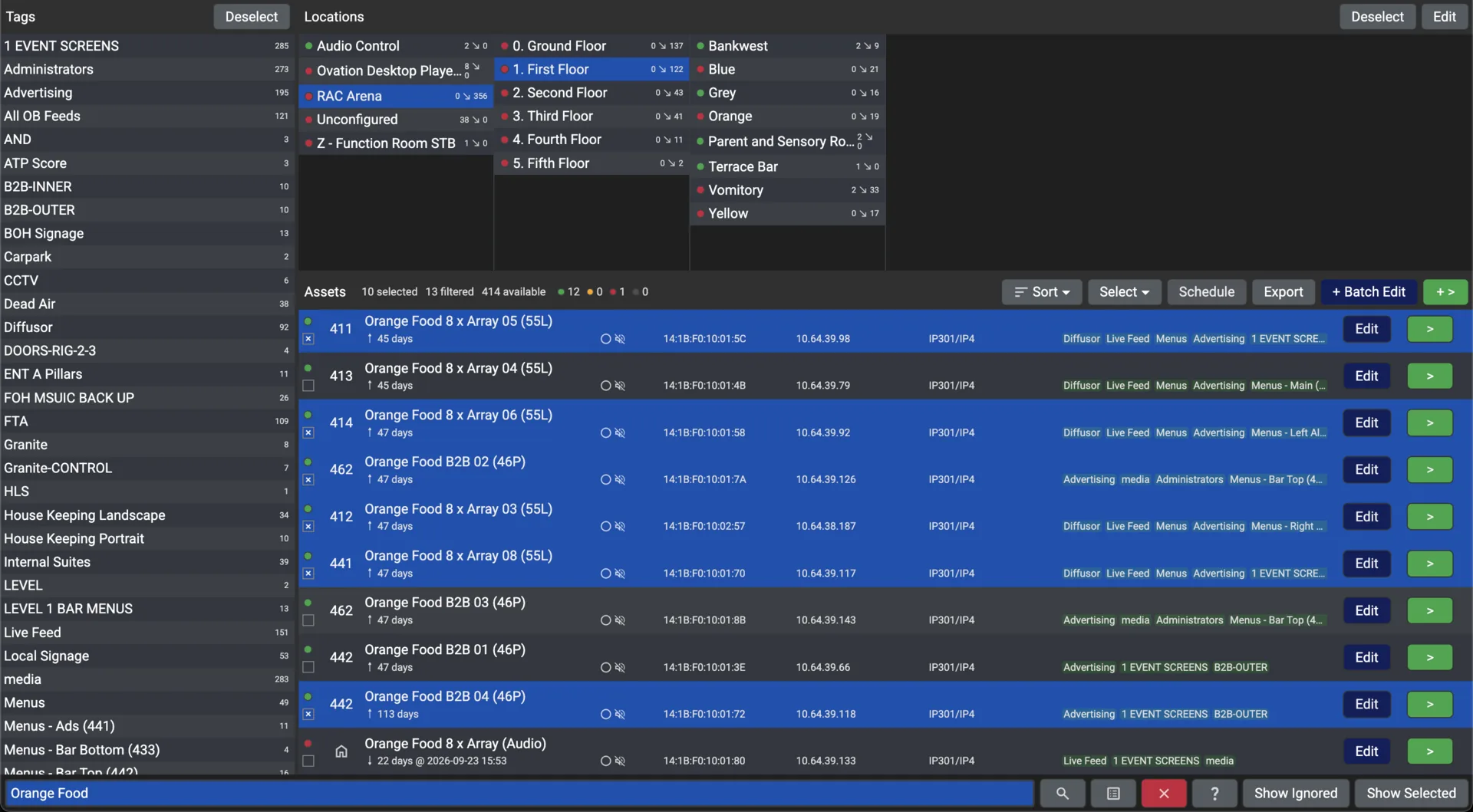Screen dimensions: 1473x812
Task: Click the green arrow button on Array 05 row
Action: click(1430, 329)
